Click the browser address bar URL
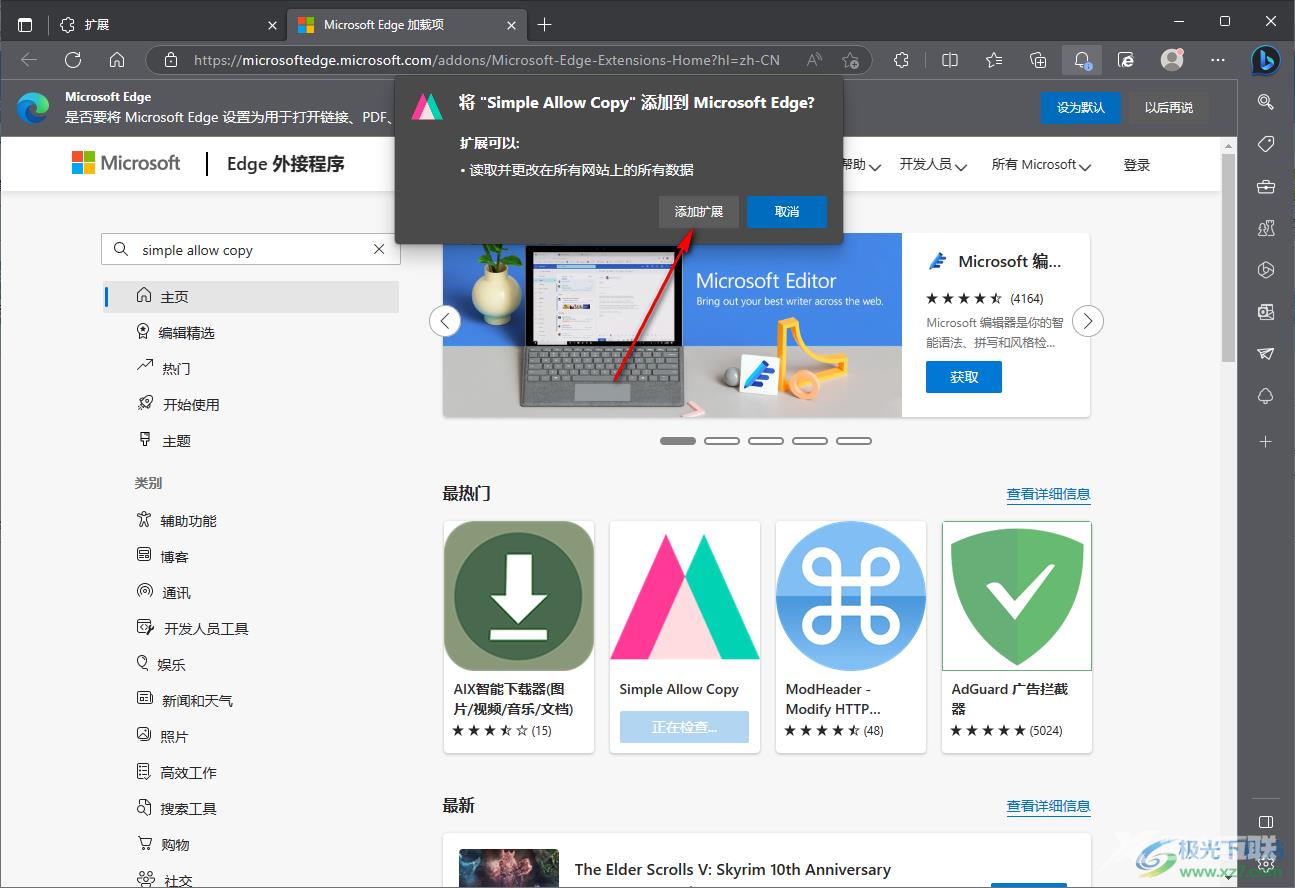Screen dimensions: 1295x888 [487, 60]
